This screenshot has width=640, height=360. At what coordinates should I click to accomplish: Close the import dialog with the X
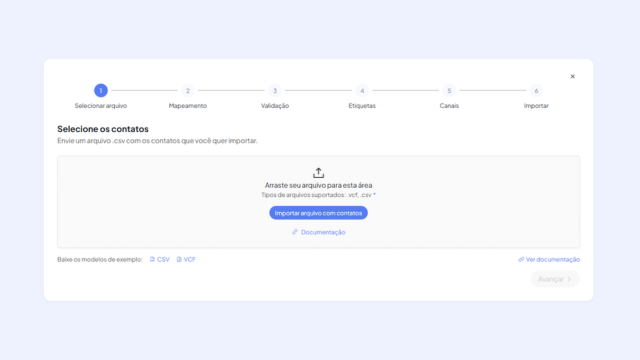pos(572,76)
